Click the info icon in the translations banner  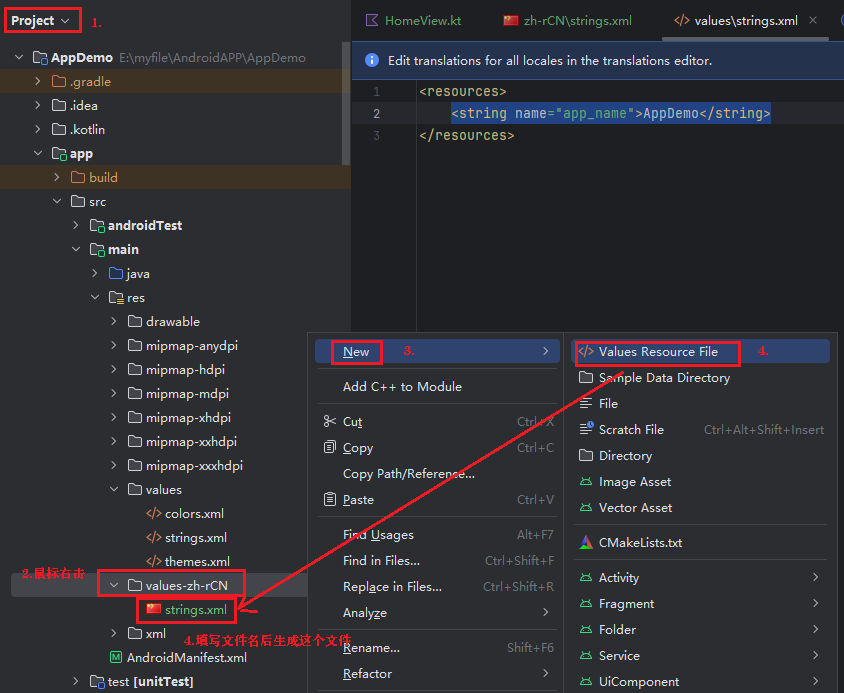[x=371, y=60]
